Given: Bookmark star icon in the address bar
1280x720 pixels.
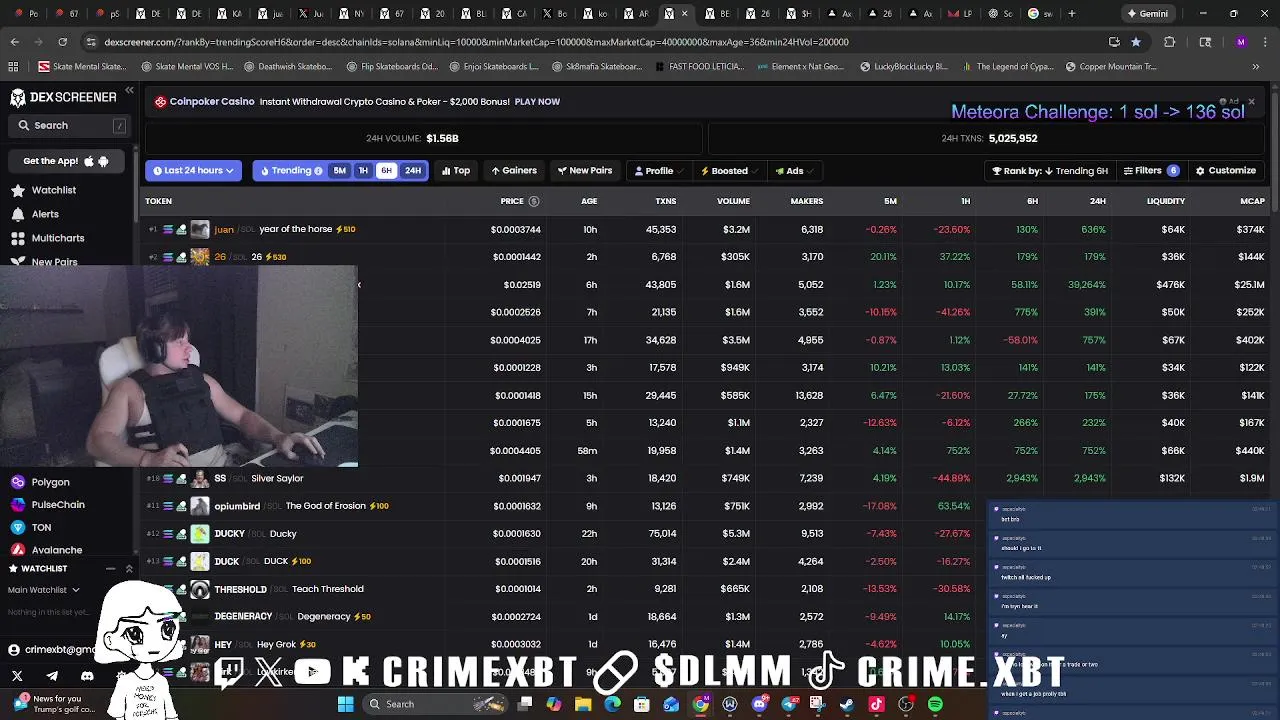Looking at the screenshot, I should point(1136,42).
